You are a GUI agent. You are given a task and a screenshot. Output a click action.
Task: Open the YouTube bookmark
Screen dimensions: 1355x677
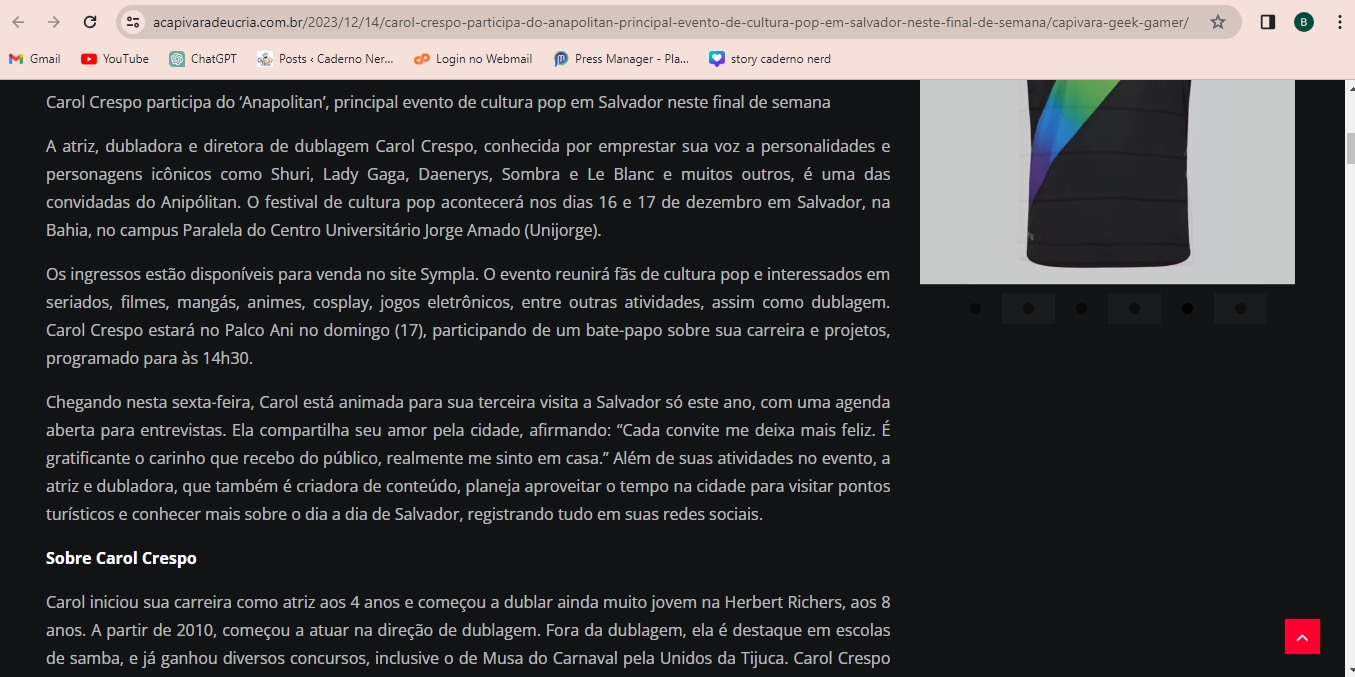[x=115, y=59]
